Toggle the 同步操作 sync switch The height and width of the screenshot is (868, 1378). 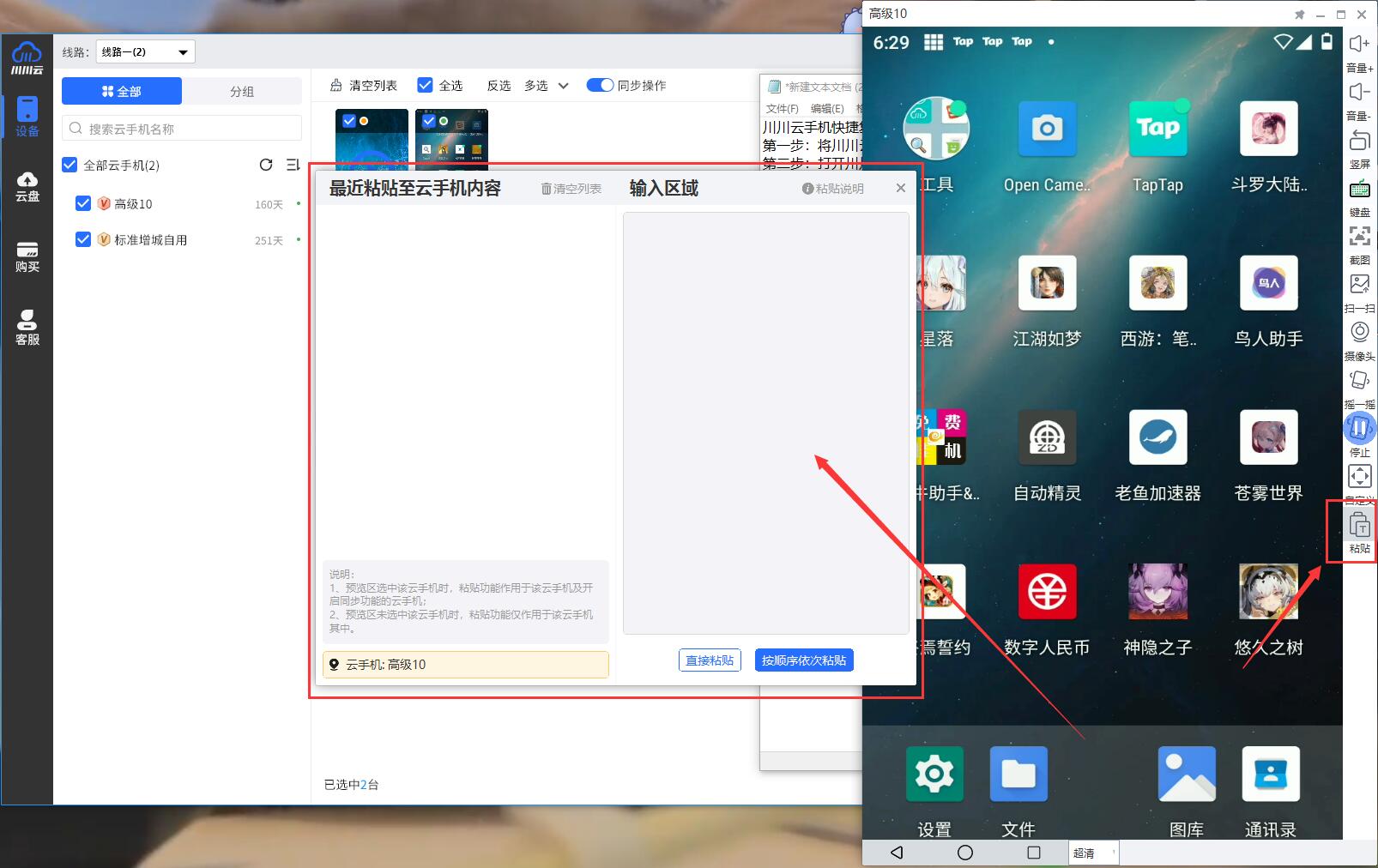click(x=600, y=85)
